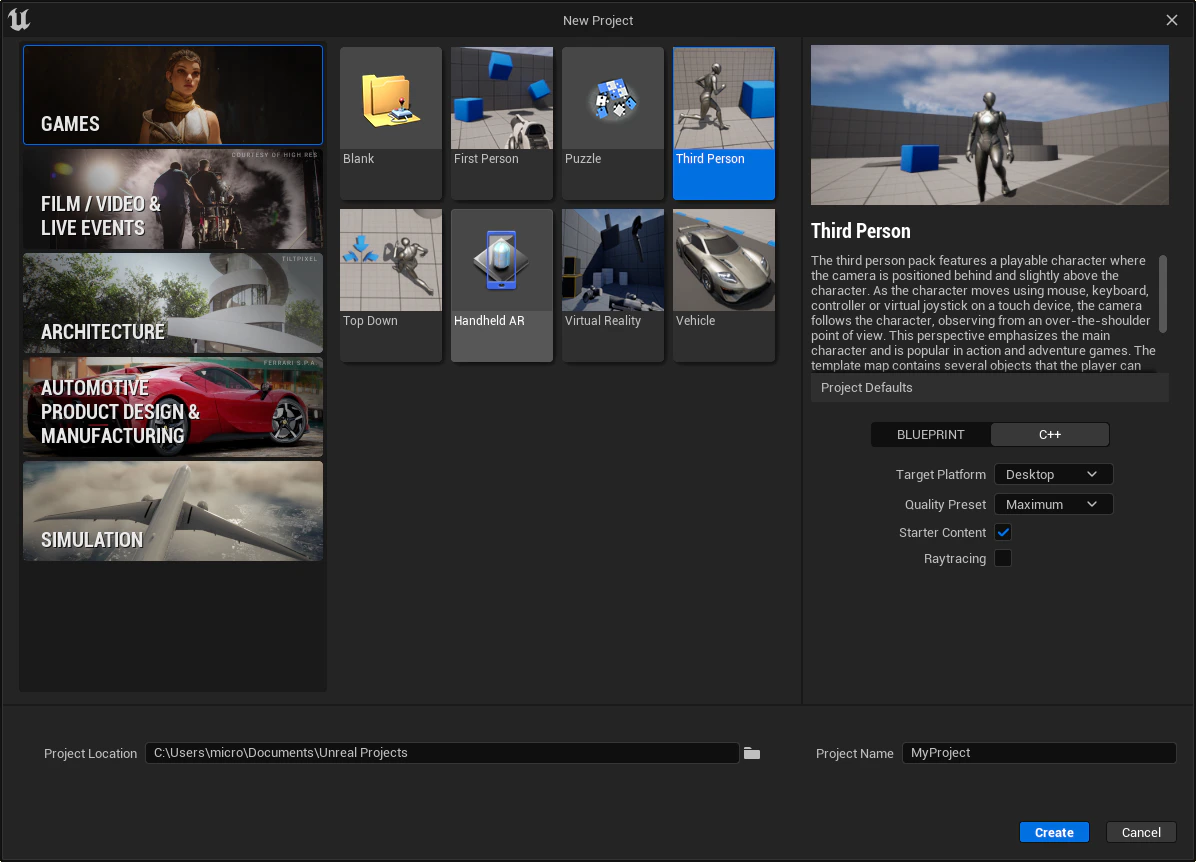This screenshot has width=1196, height=862.
Task: Select the Top Down template
Action: coord(391,262)
